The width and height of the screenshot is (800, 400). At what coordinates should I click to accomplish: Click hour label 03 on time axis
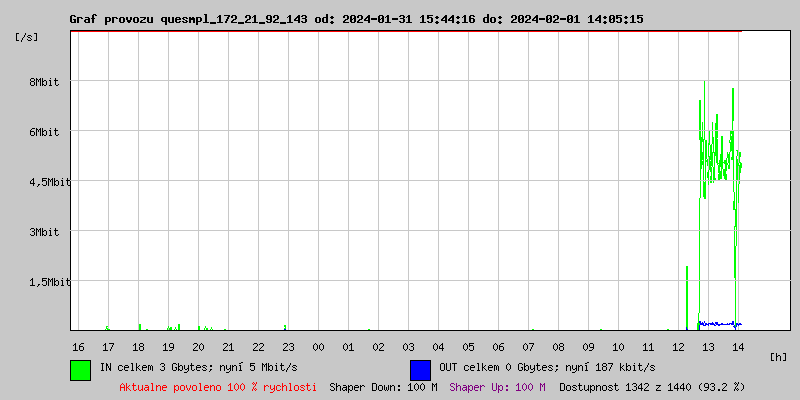[x=409, y=347]
